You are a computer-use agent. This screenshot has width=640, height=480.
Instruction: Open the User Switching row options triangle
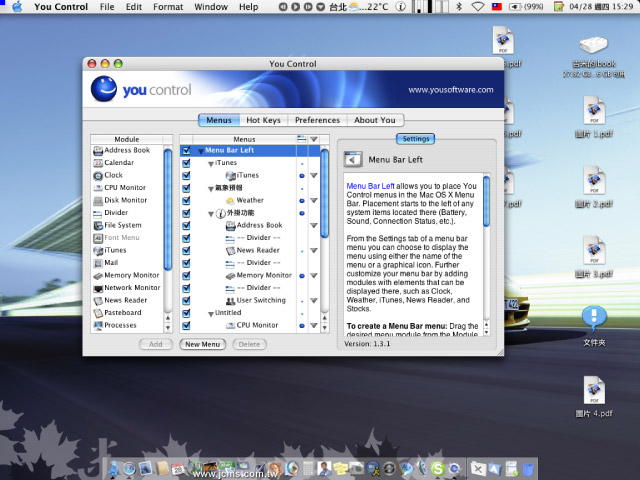[x=313, y=300]
